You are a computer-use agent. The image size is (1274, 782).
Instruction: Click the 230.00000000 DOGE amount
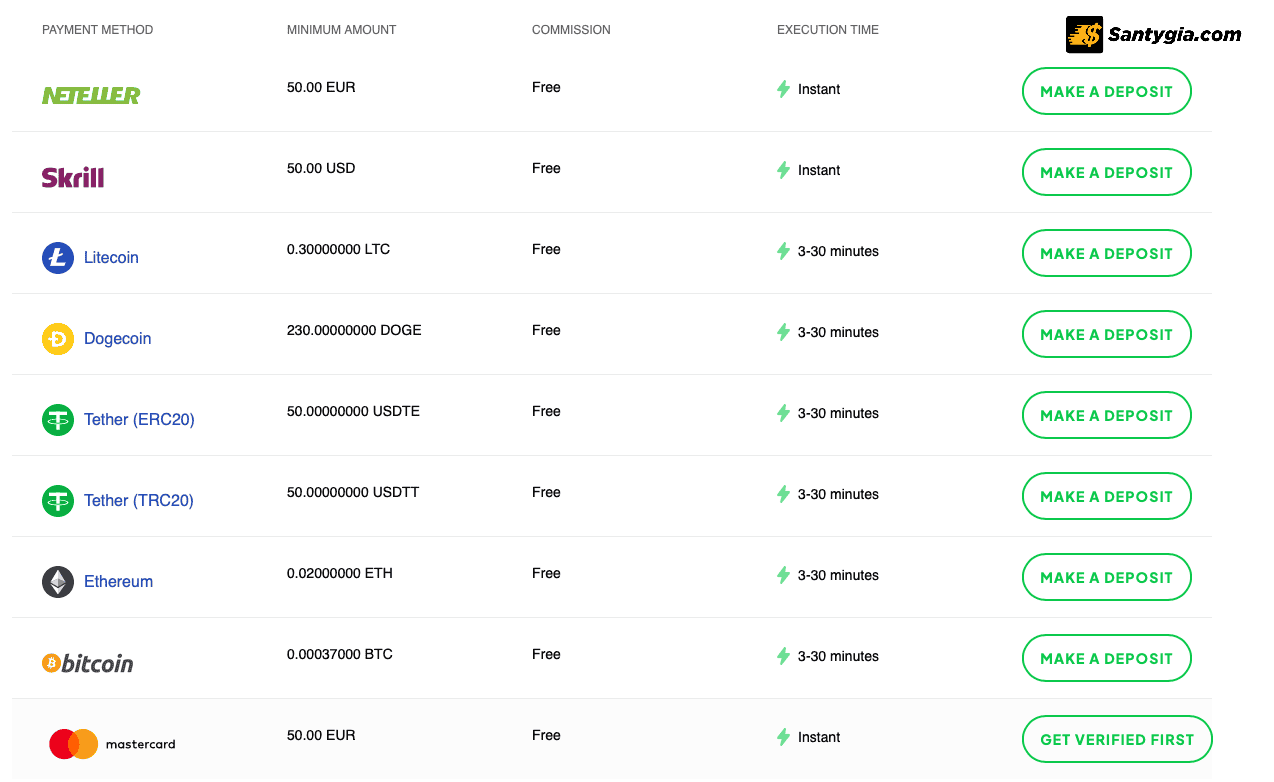pyautogui.click(x=354, y=330)
